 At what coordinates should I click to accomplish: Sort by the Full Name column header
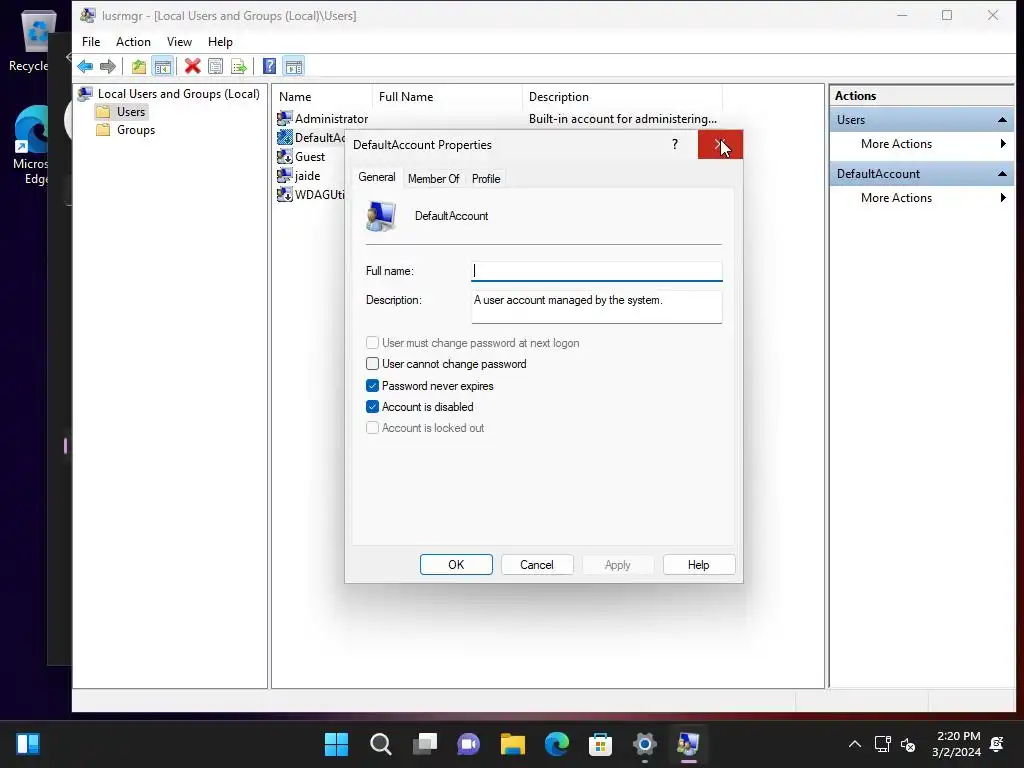click(x=447, y=97)
